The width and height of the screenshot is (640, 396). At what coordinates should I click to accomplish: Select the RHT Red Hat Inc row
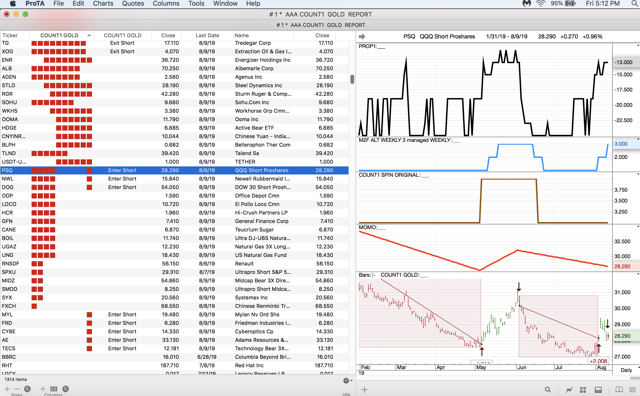tap(174, 365)
